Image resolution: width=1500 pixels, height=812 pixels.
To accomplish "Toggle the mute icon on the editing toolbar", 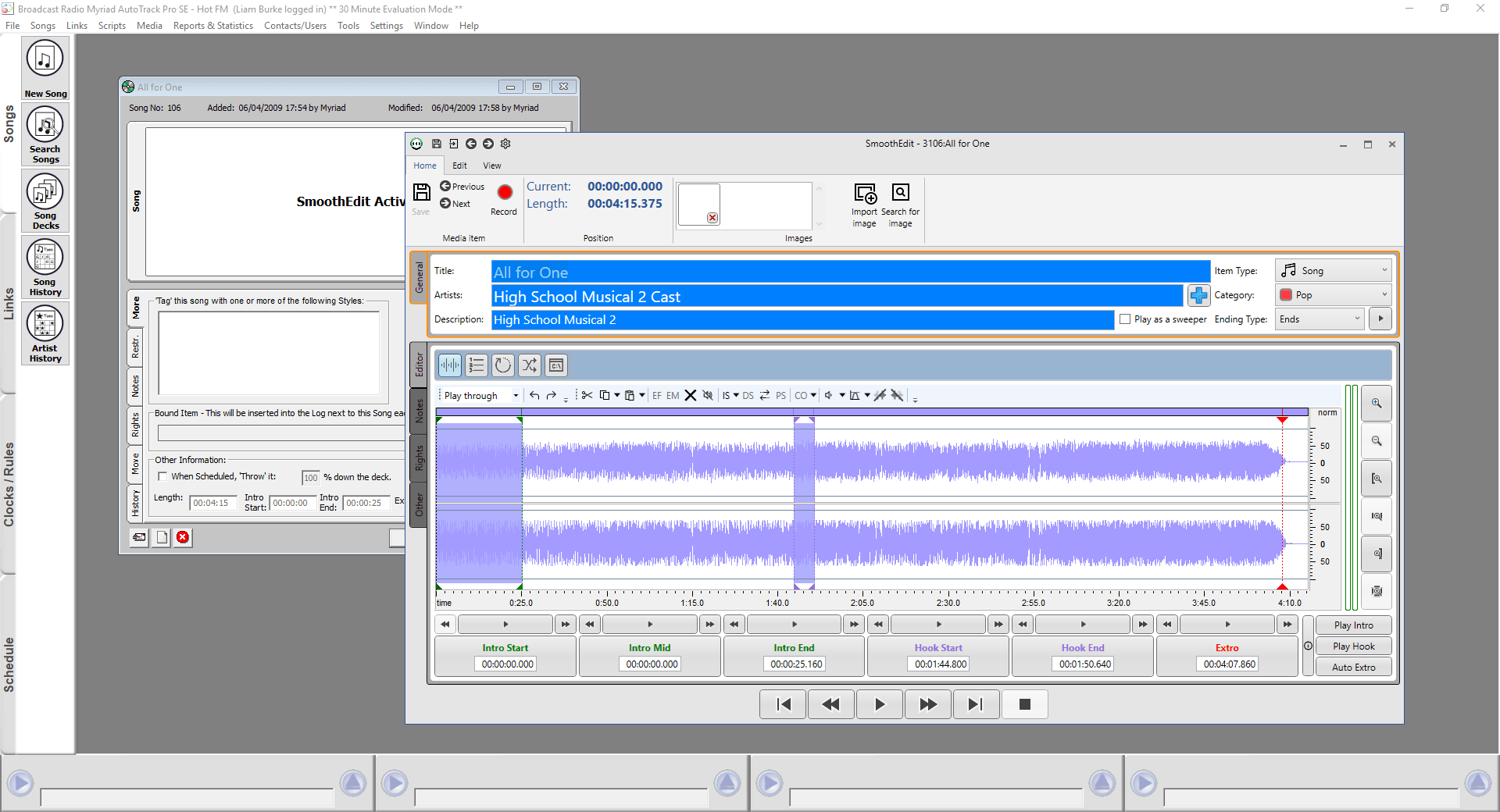I will coord(708,396).
